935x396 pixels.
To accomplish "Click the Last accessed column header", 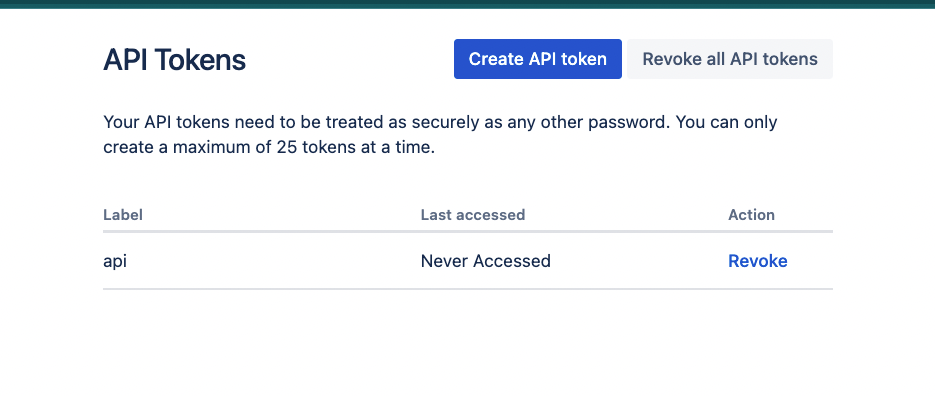I will [473, 215].
